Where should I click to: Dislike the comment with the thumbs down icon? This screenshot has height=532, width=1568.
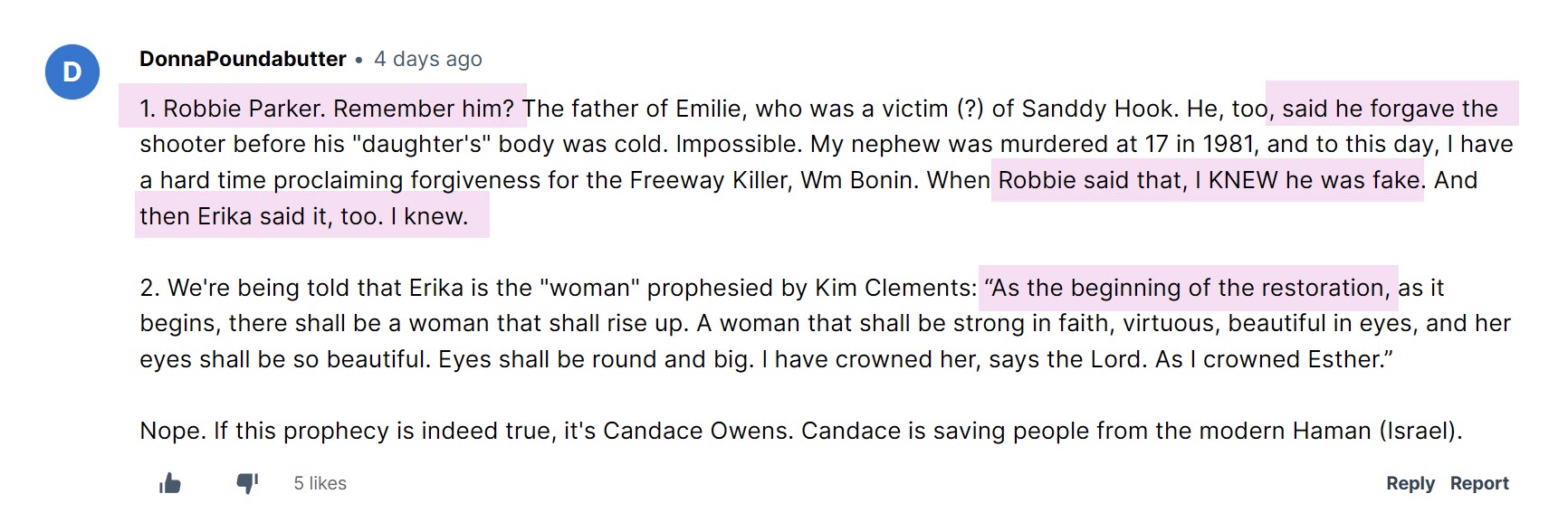click(x=247, y=483)
